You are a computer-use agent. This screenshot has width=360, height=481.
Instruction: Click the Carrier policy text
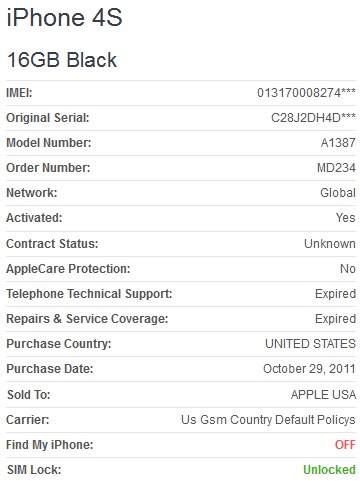click(x=268, y=420)
